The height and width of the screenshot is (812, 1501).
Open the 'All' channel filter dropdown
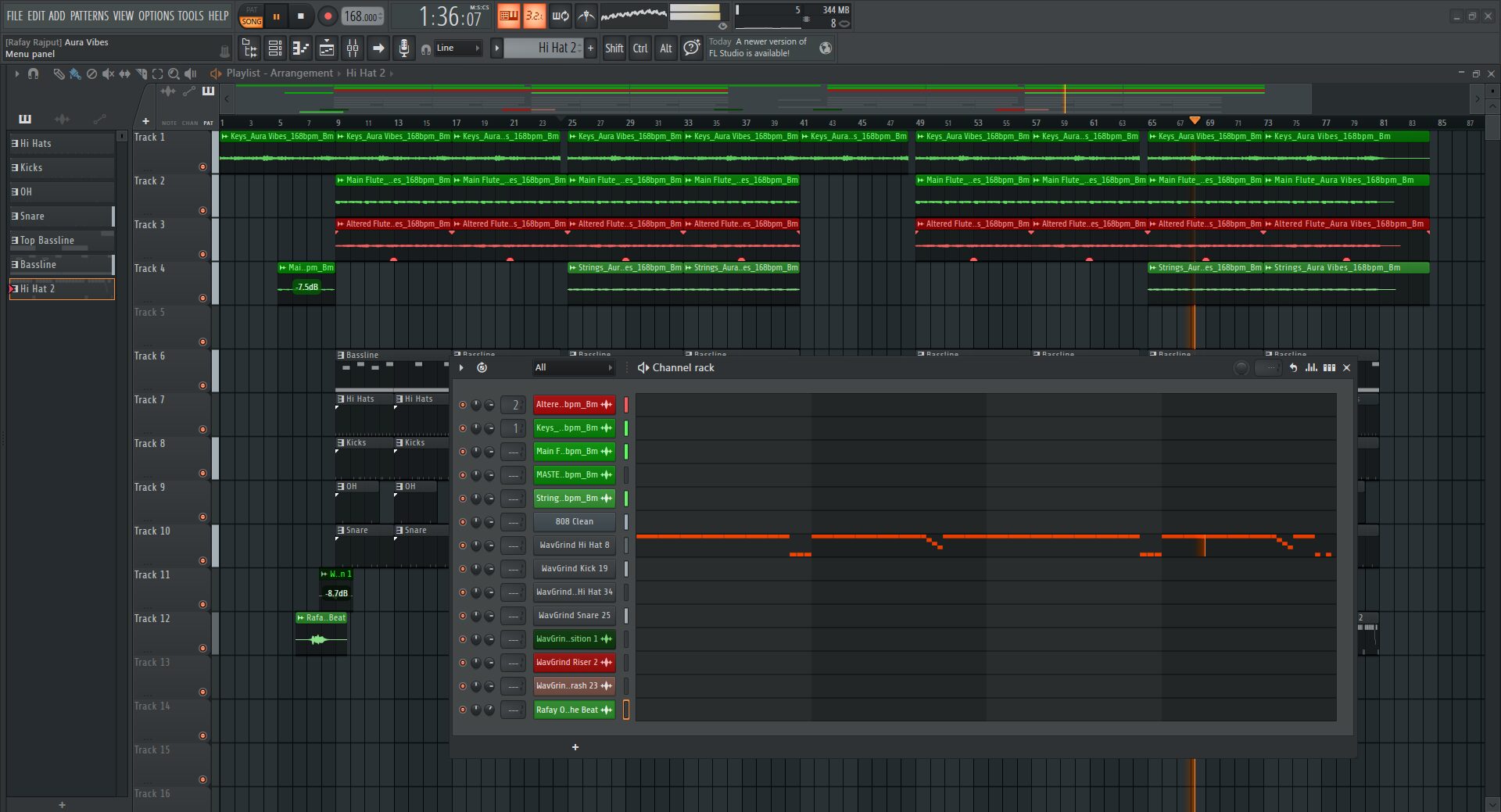[x=573, y=368]
